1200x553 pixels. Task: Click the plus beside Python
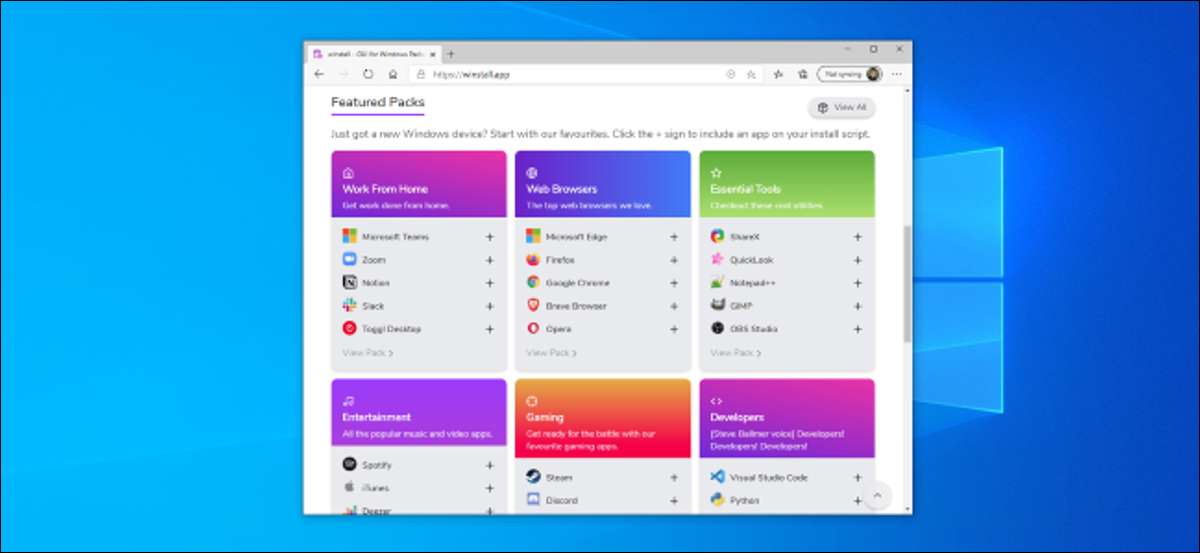click(858, 500)
